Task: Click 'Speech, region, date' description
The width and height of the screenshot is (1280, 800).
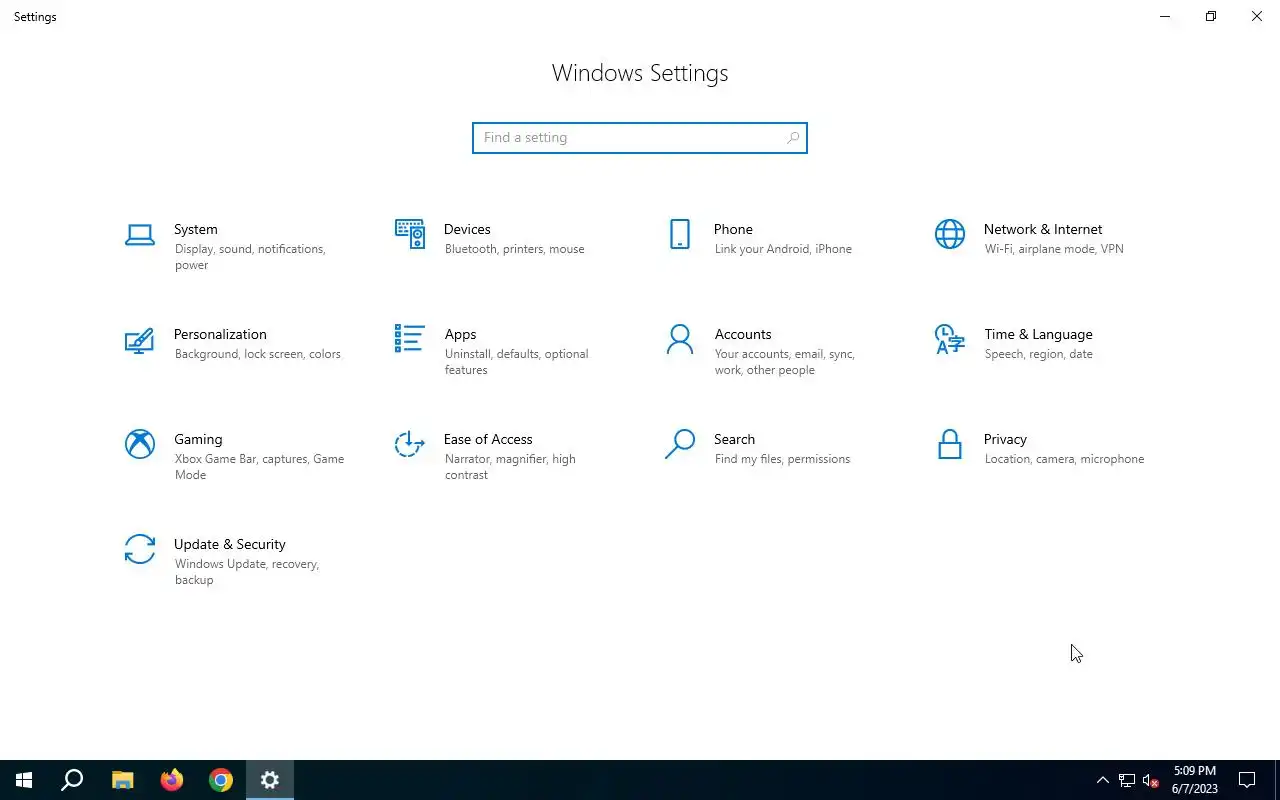Action: [1038, 354]
